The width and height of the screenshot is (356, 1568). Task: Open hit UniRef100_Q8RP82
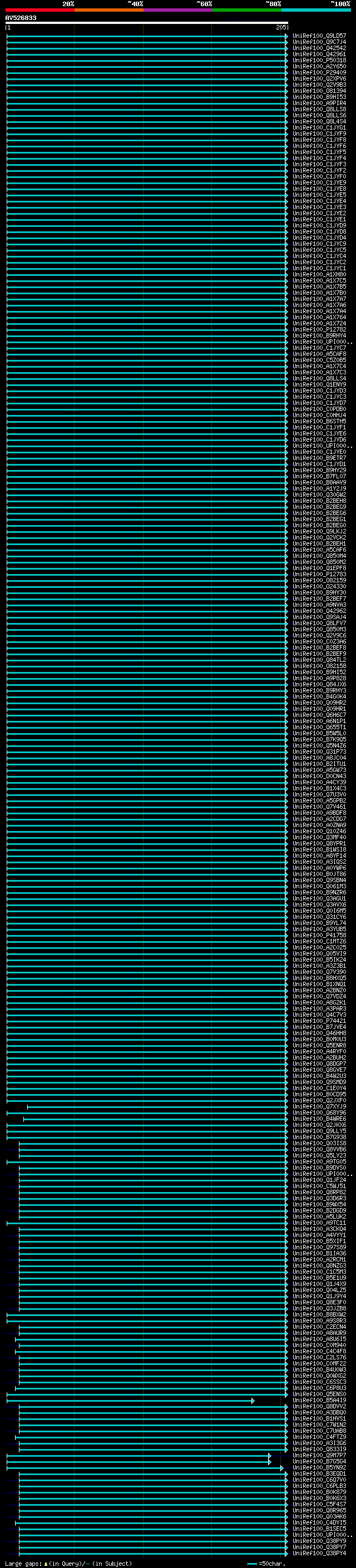tap(319, 1192)
